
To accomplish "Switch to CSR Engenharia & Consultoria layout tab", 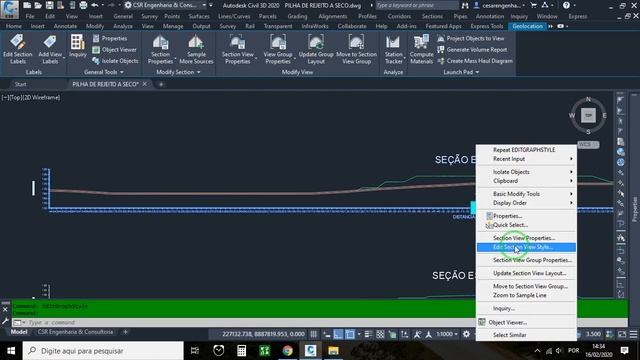I will [76, 332].
